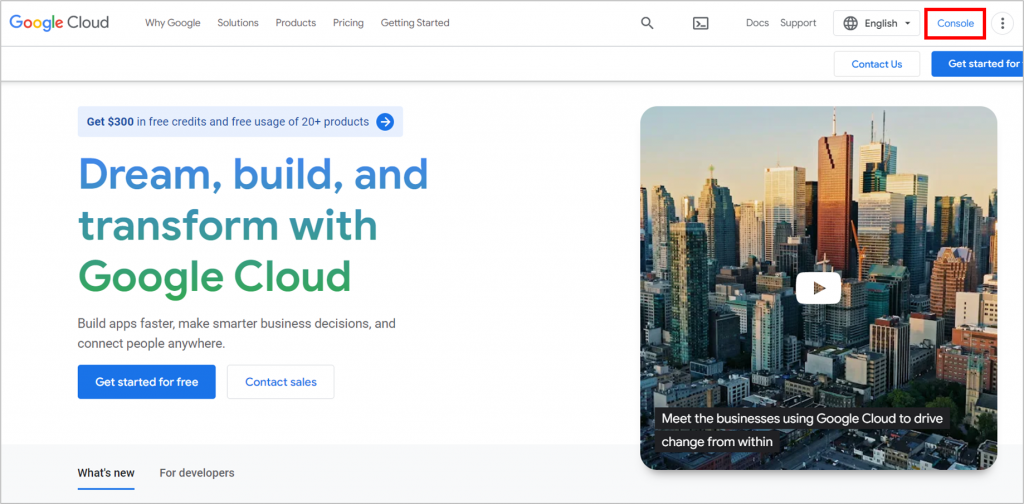Open the Products menu

tap(296, 23)
